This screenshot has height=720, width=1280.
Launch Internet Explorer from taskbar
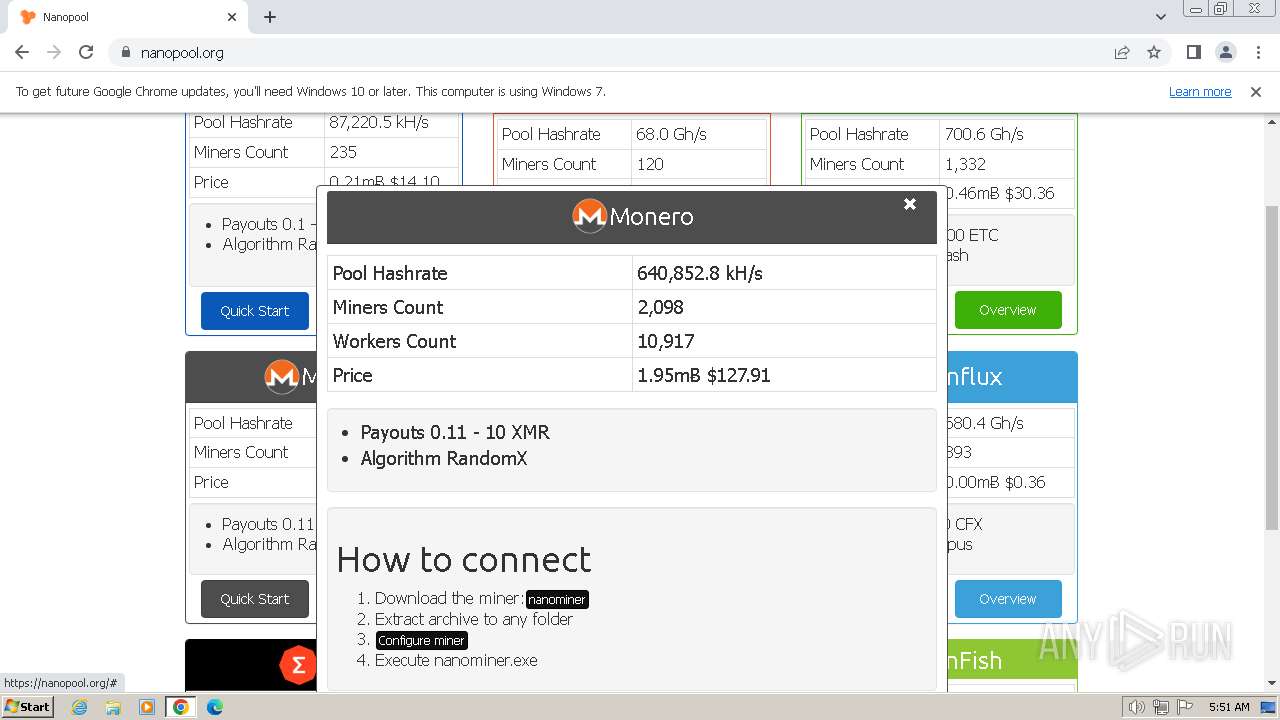[x=80, y=707]
